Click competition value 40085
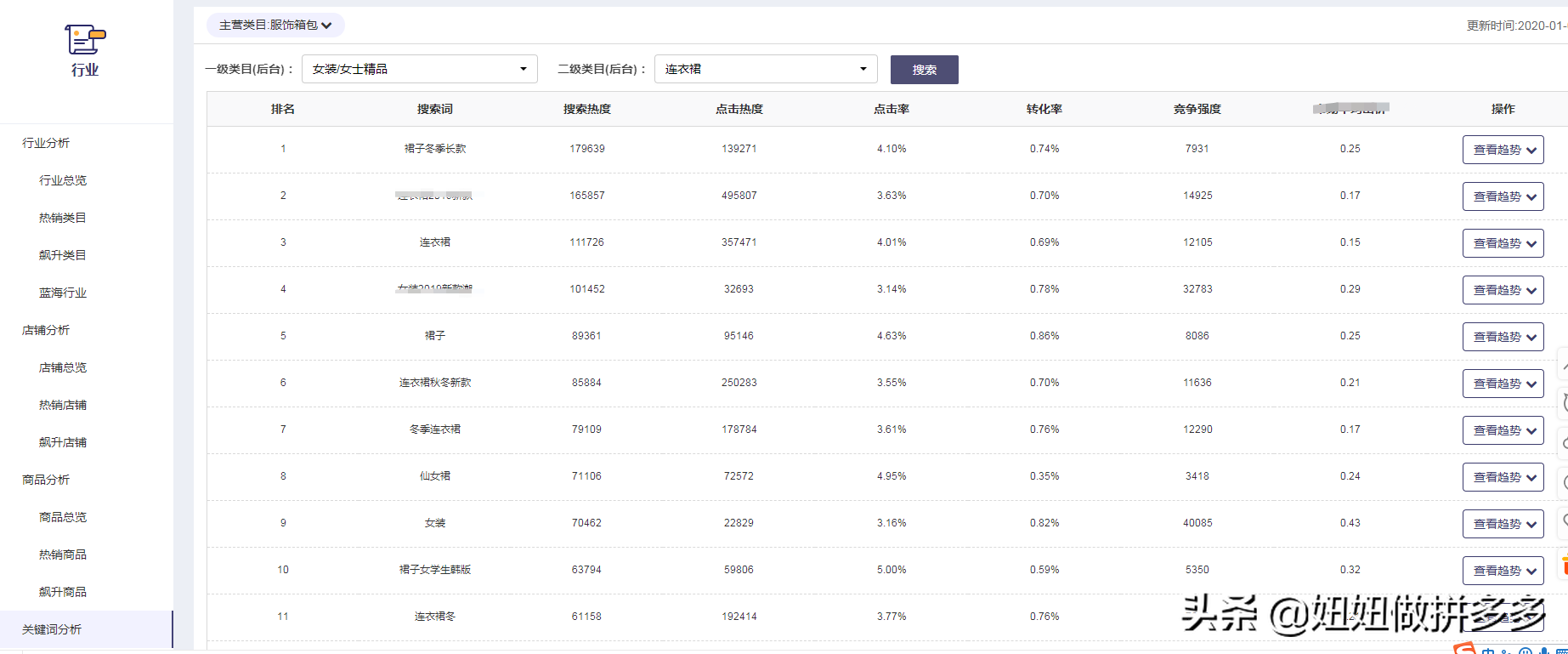Image resolution: width=1568 pixels, height=654 pixels. [x=1197, y=523]
